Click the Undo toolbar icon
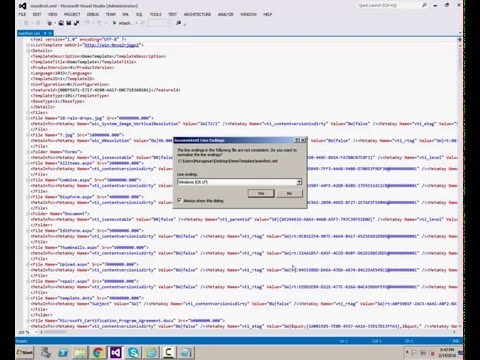Image resolution: width=480 pixels, height=360 pixels. coord(87,23)
